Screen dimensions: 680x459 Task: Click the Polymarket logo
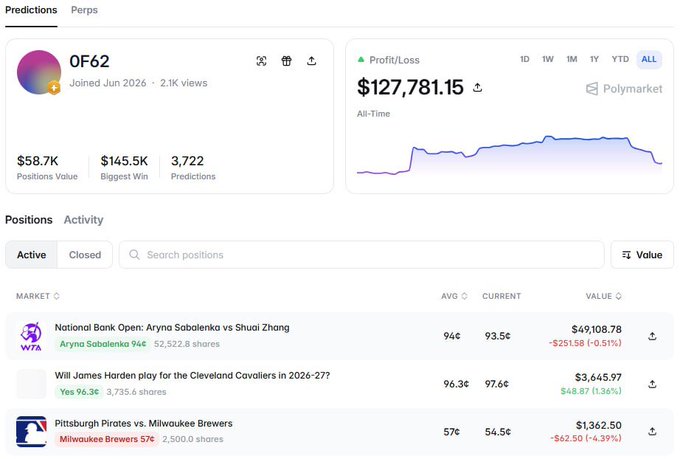pyautogui.click(x=624, y=89)
